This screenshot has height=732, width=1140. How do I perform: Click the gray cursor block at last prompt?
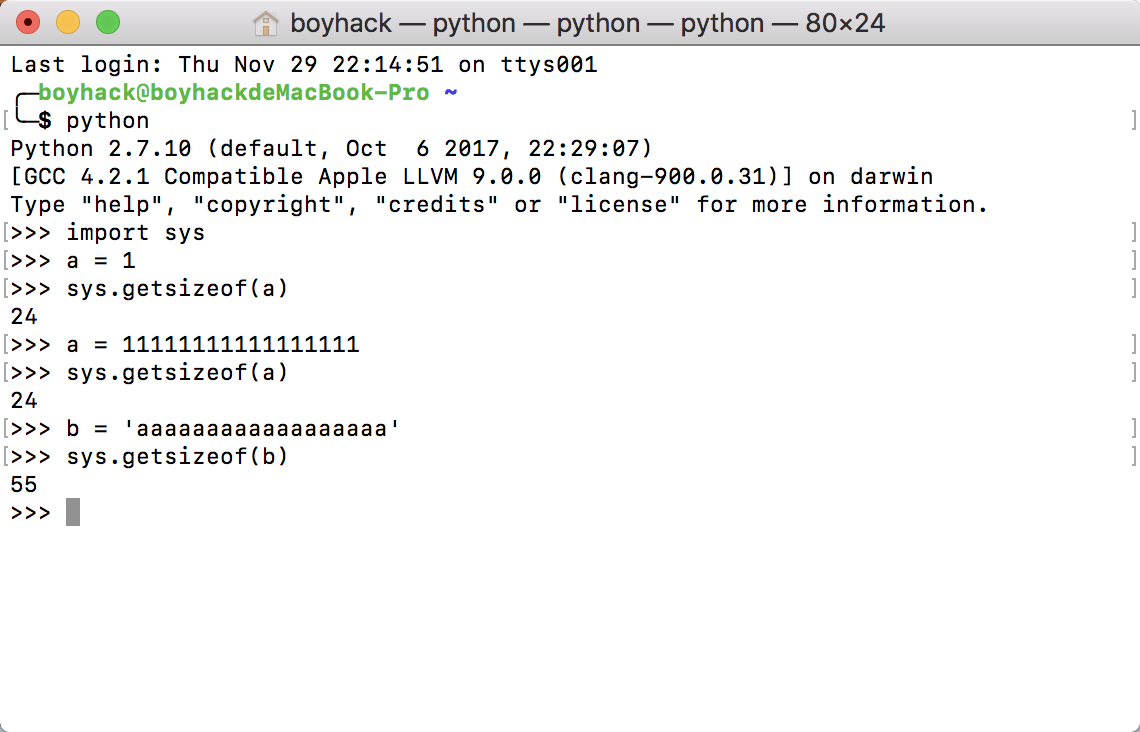point(73,512)
